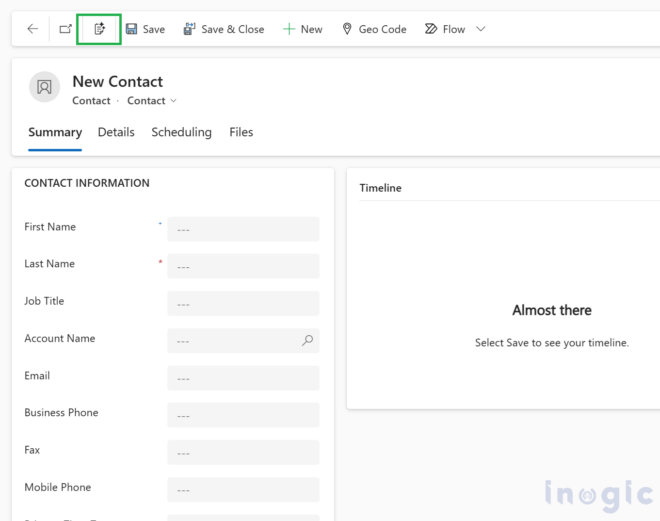Click the back arrow icon
The image size is (660, 521).
(x=32, y=29)
